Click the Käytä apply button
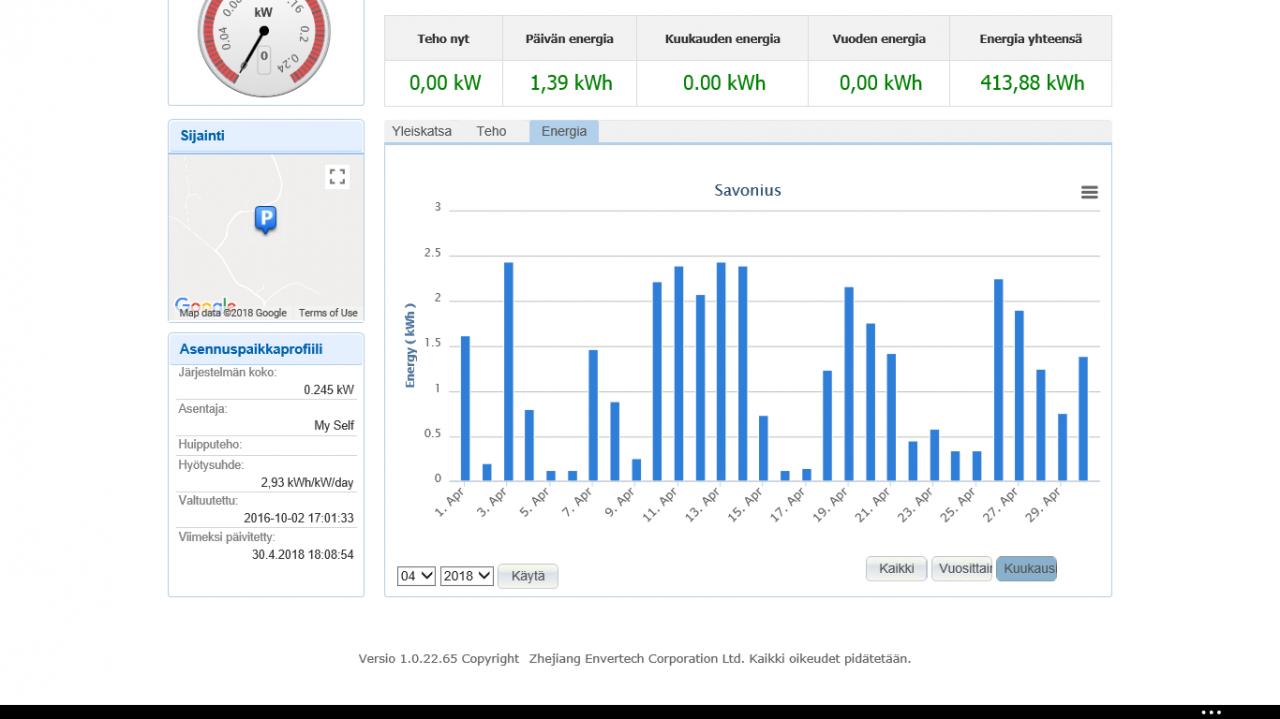The height and width of the screenshot is (719, 1280). (x=528, y=576)
